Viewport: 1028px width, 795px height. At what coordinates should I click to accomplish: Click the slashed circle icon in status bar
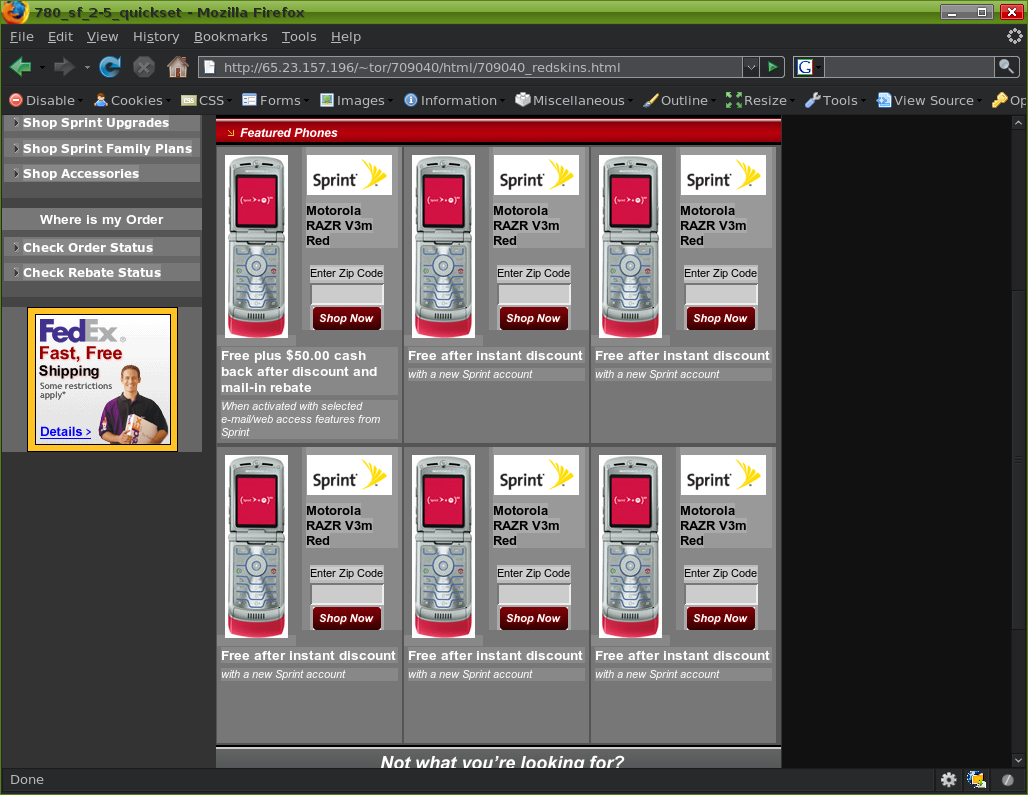1008,780
